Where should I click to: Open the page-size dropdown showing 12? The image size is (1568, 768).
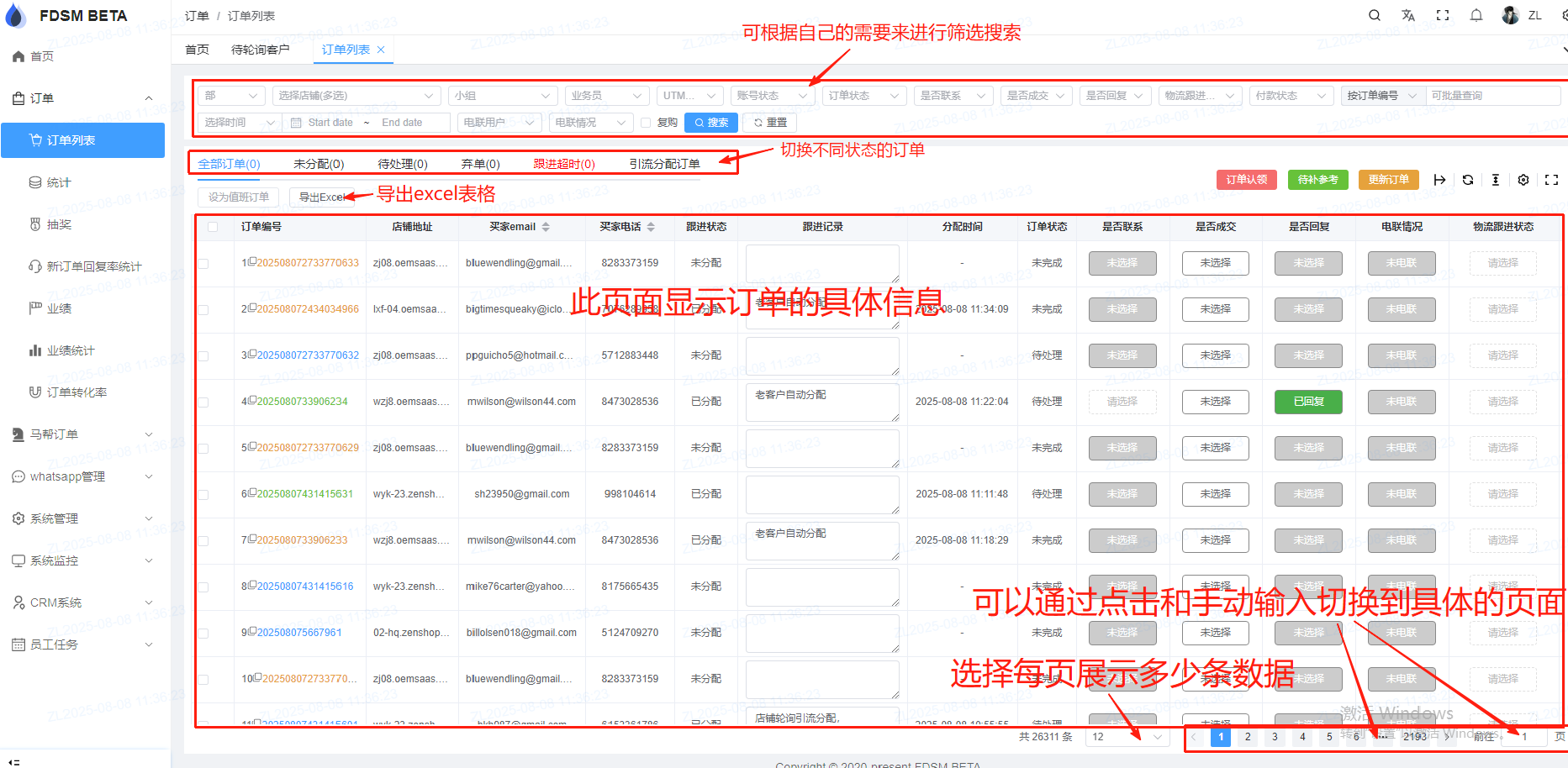[x=1127, y=737]
